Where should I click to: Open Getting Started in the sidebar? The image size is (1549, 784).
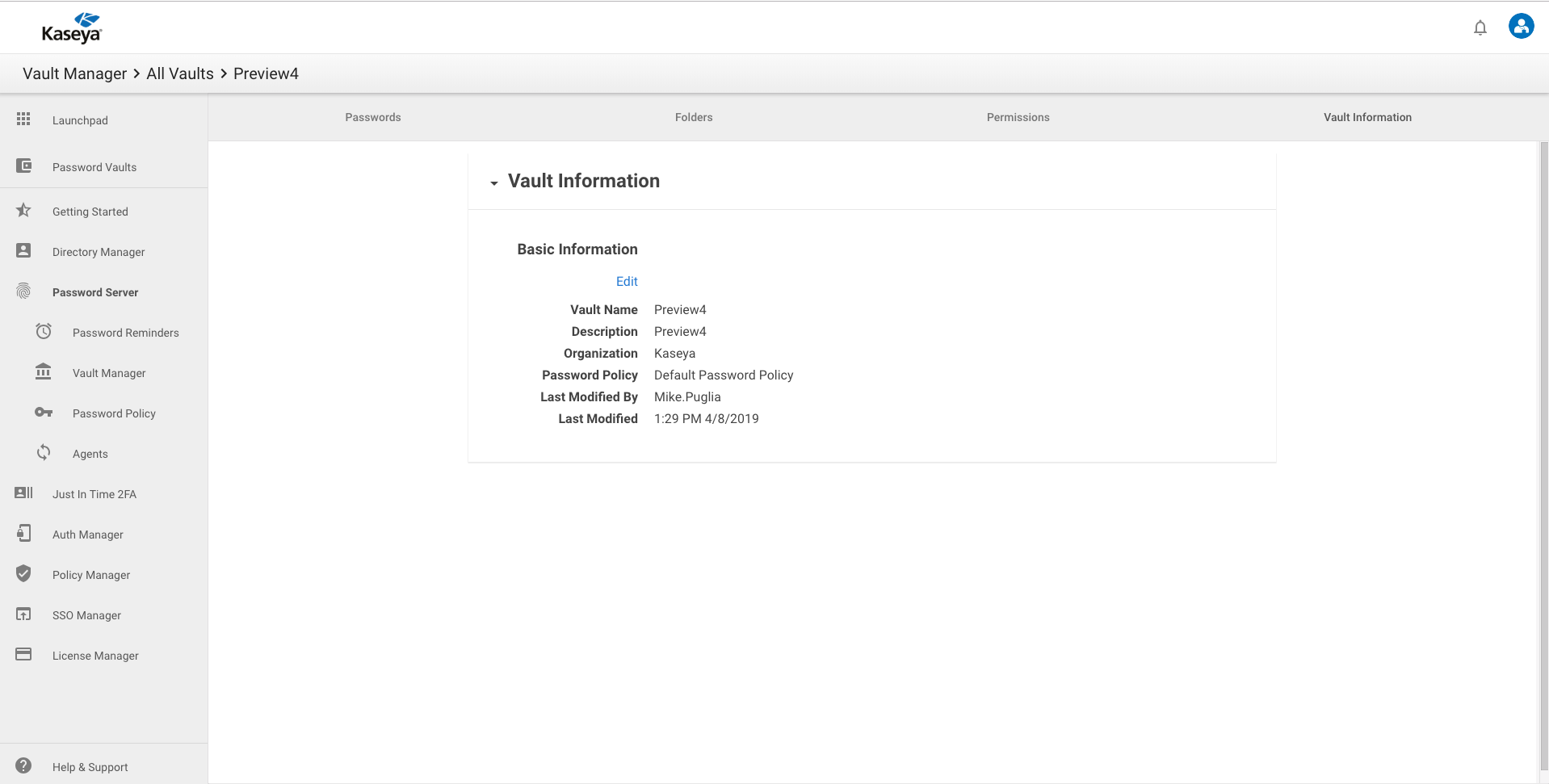tap(90, 212)
